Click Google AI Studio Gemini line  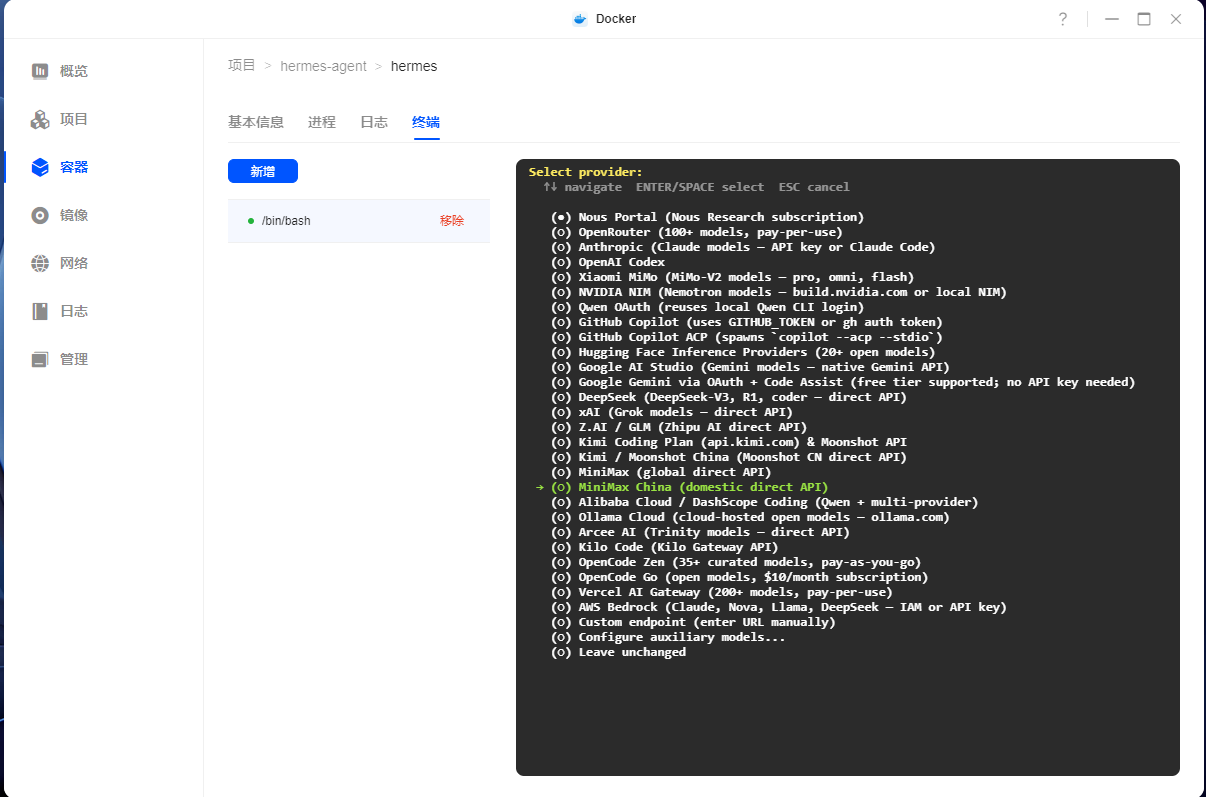point(750,367)
